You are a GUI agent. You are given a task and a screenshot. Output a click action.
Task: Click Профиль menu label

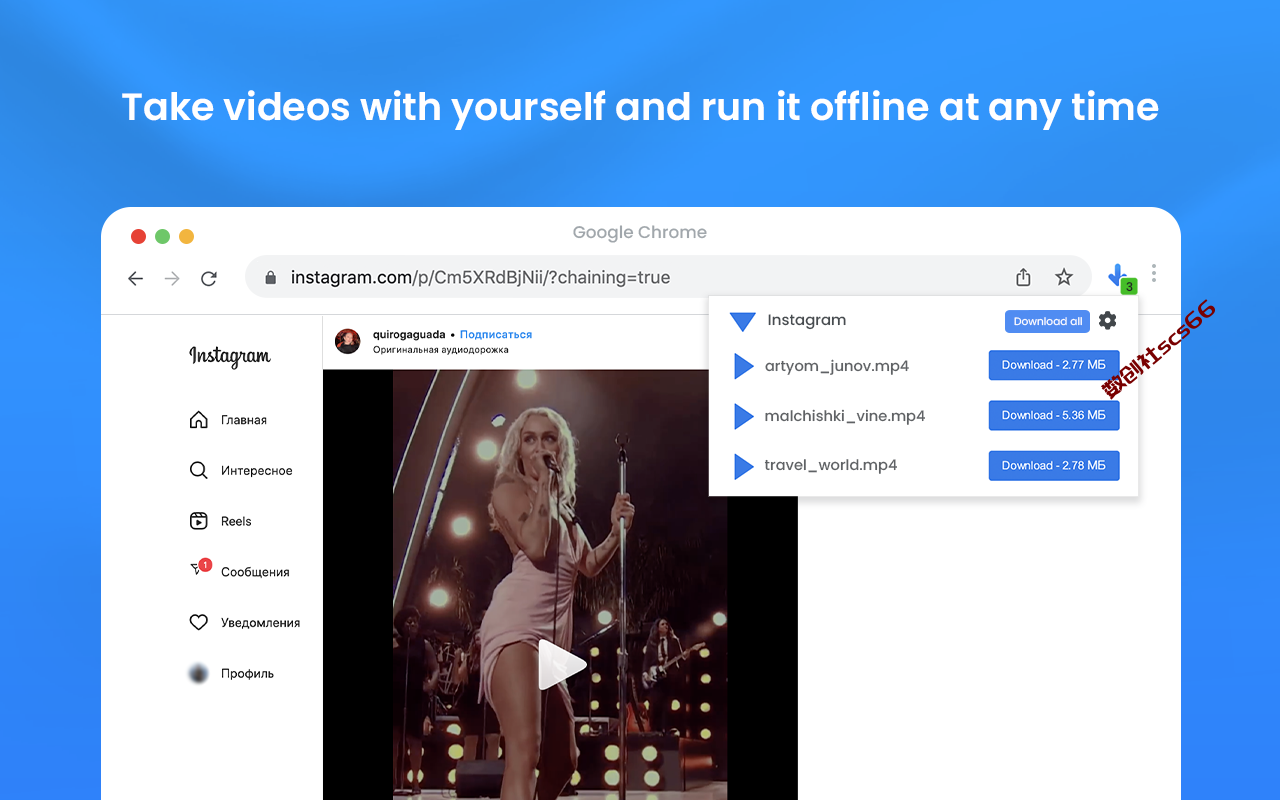point(247,674)
